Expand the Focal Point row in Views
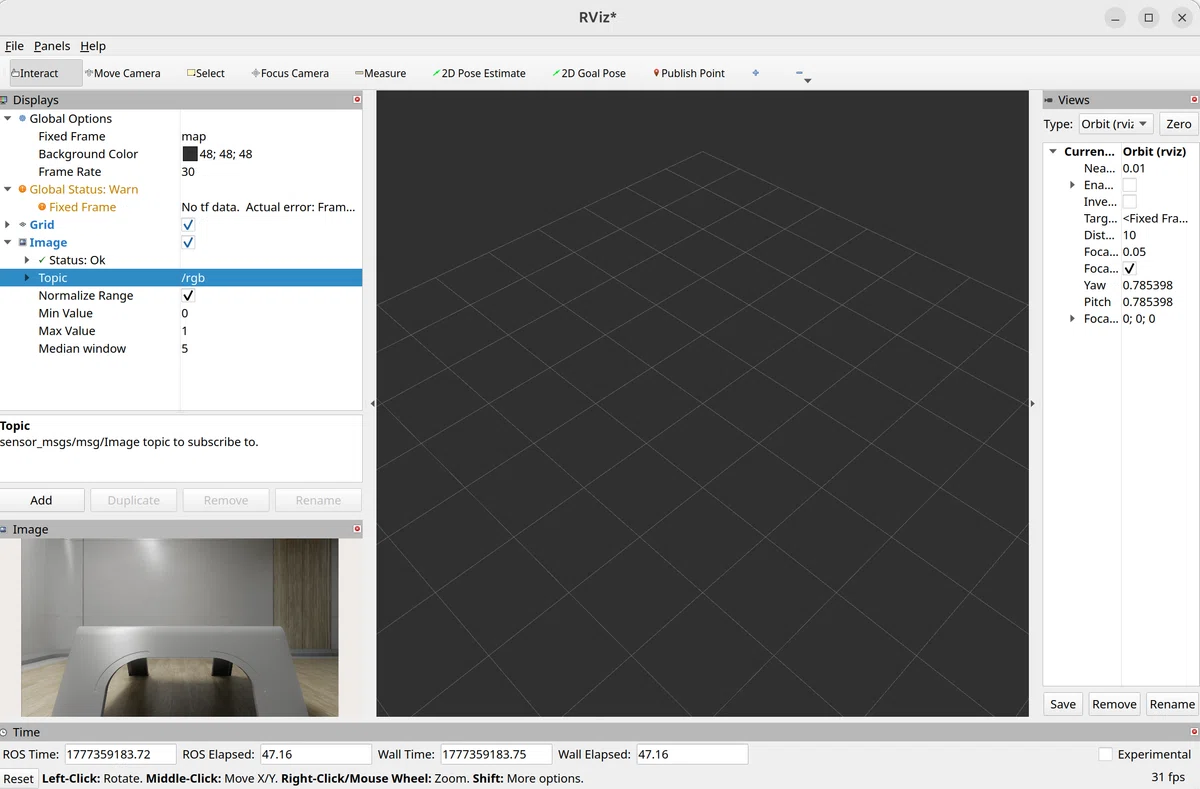The width and height of the screenshot is (1200, 789). 1072,319
